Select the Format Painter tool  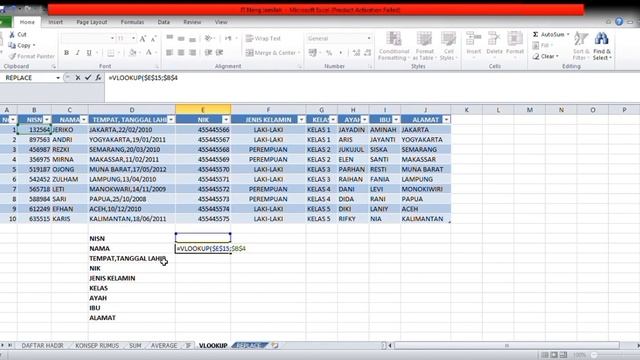[32, 56]
